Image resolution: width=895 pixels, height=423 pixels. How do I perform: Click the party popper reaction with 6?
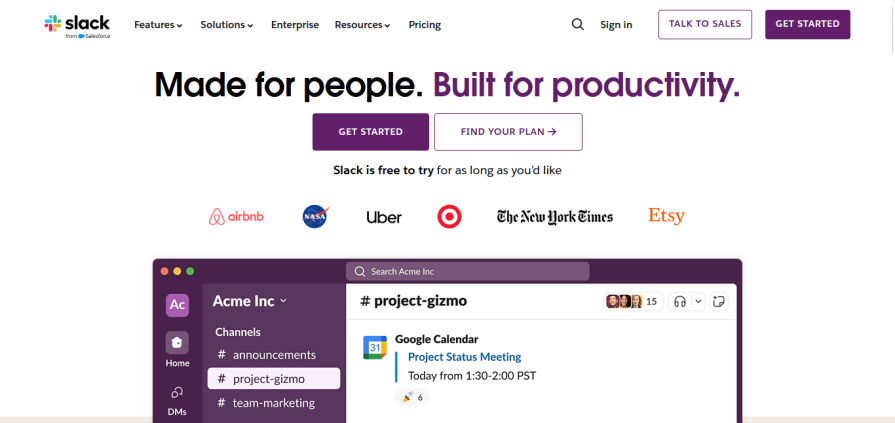tap(412, 397)
